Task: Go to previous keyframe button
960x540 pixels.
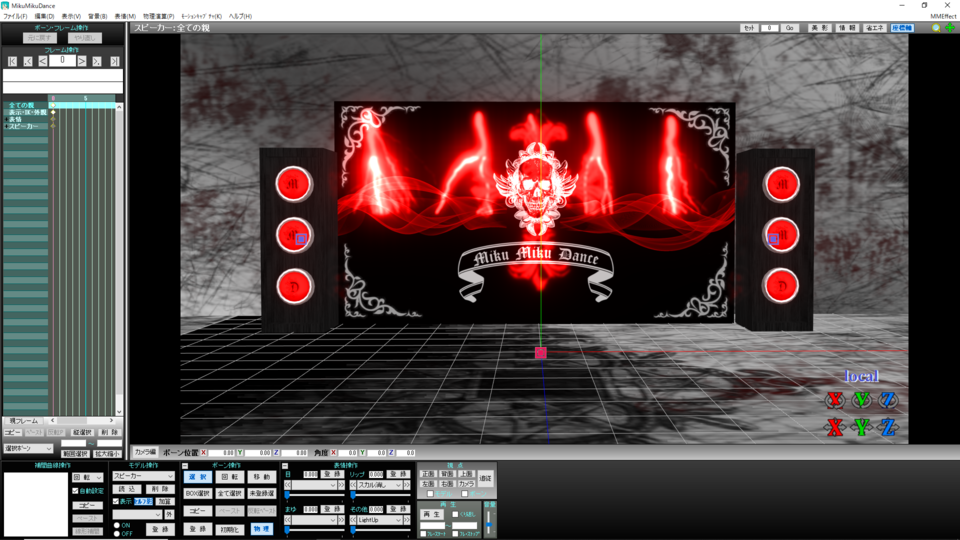Action: pyautogui.click(x=28, y=61)
